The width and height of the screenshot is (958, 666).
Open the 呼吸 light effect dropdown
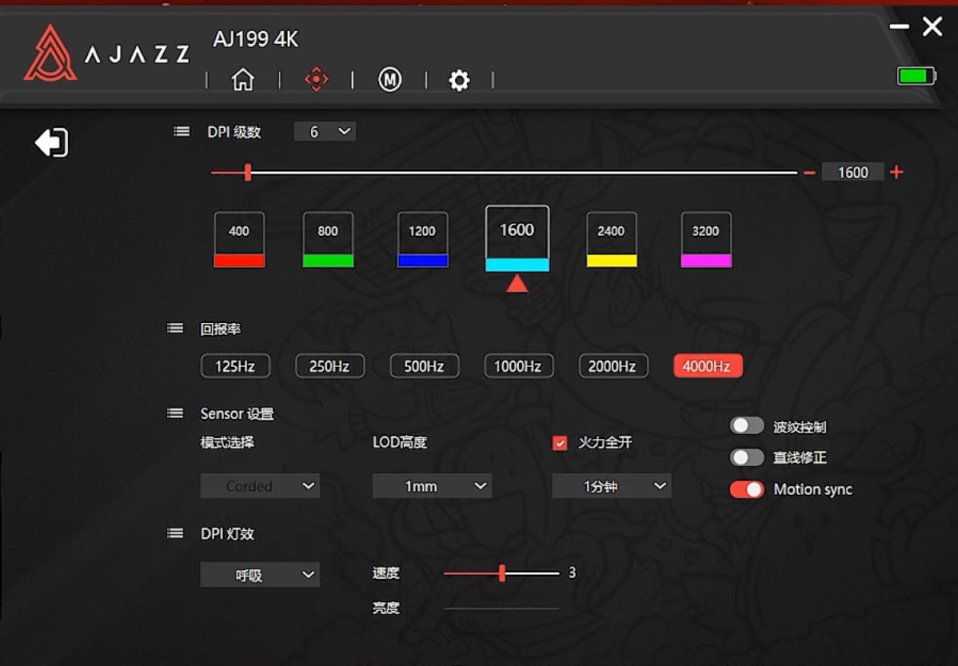coord(260,575)
